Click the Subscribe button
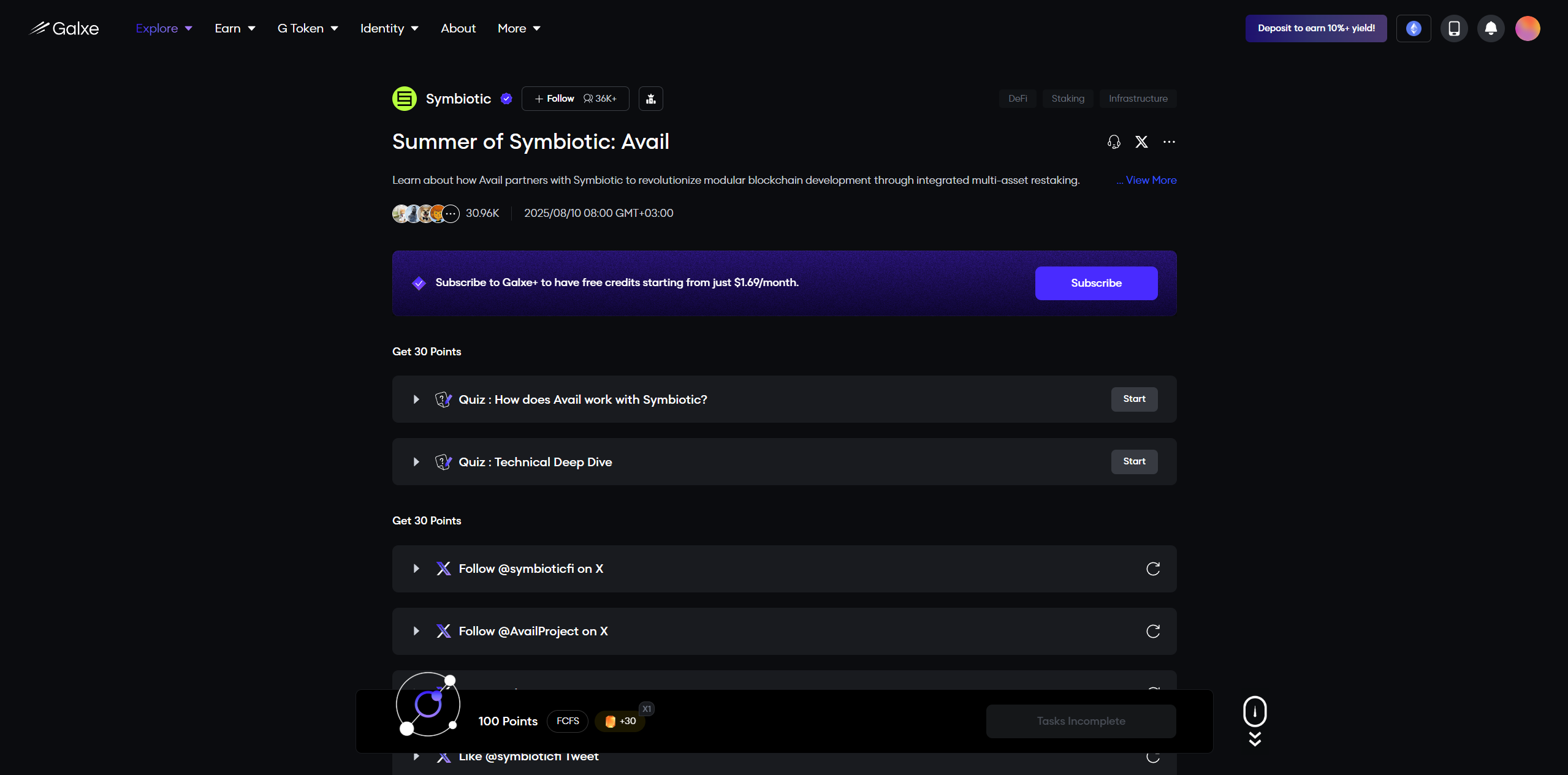This screenshot has width=1568, height=775. 1096,283
